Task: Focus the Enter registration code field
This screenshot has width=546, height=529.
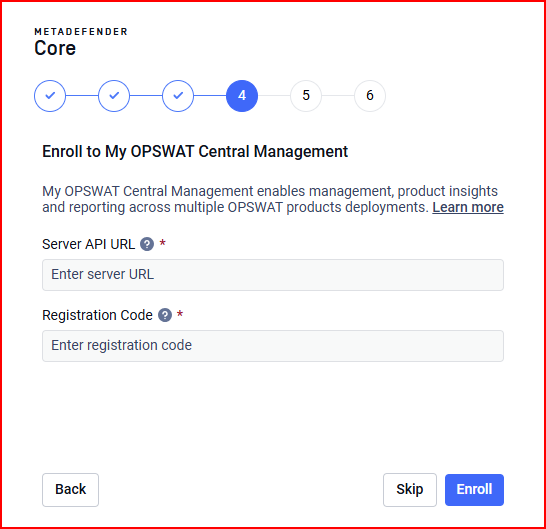Action: tap(273, 346)
